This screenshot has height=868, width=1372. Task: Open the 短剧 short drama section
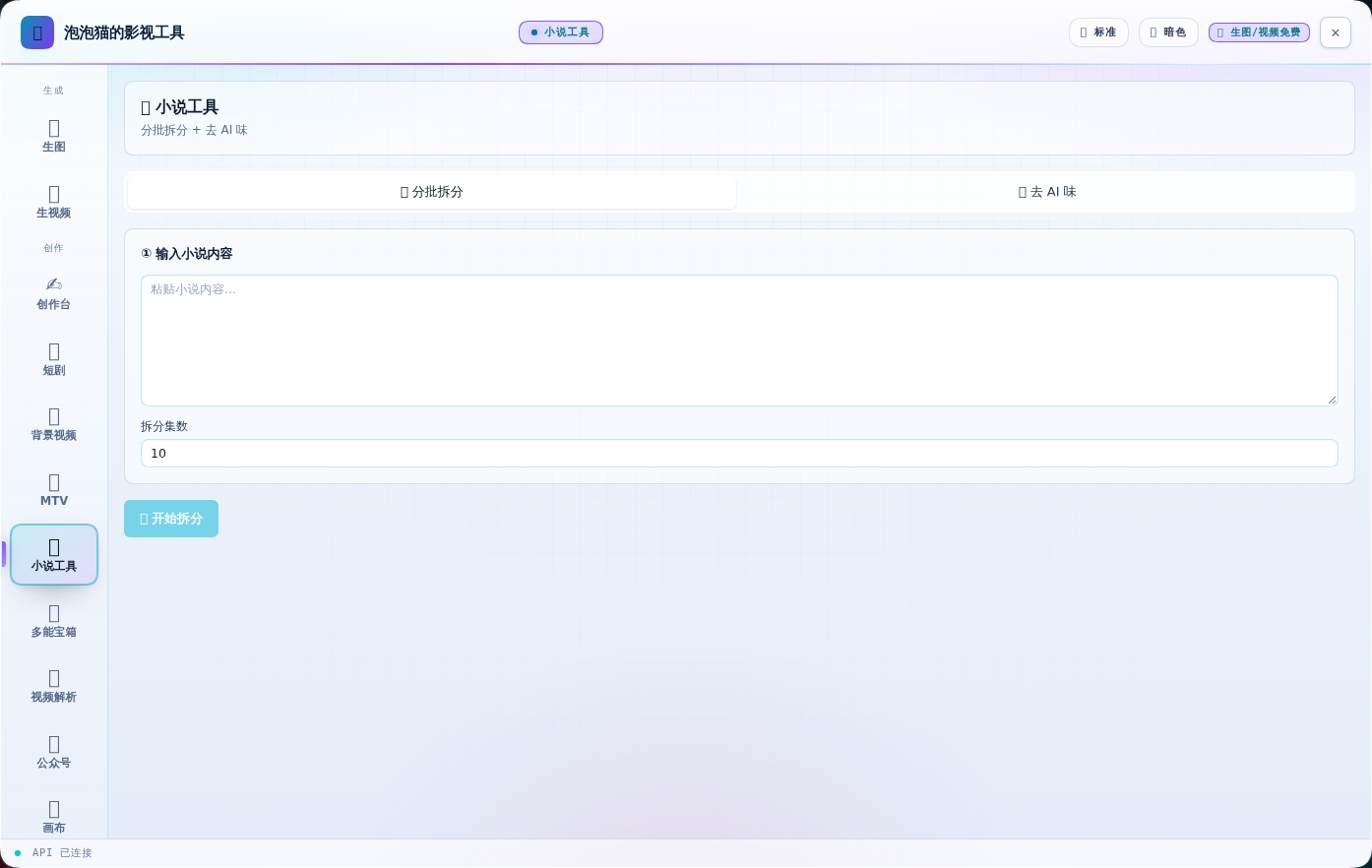(54, 359)
